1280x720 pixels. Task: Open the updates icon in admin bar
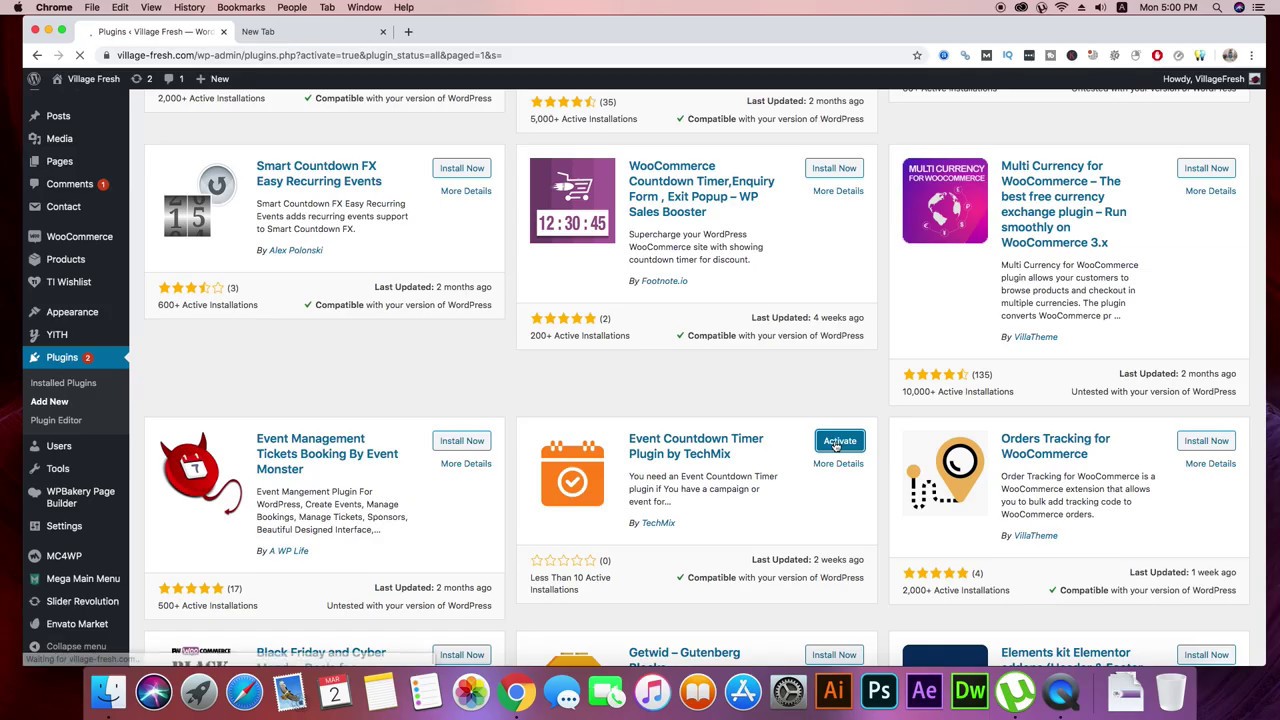click(x=142, y=79)
